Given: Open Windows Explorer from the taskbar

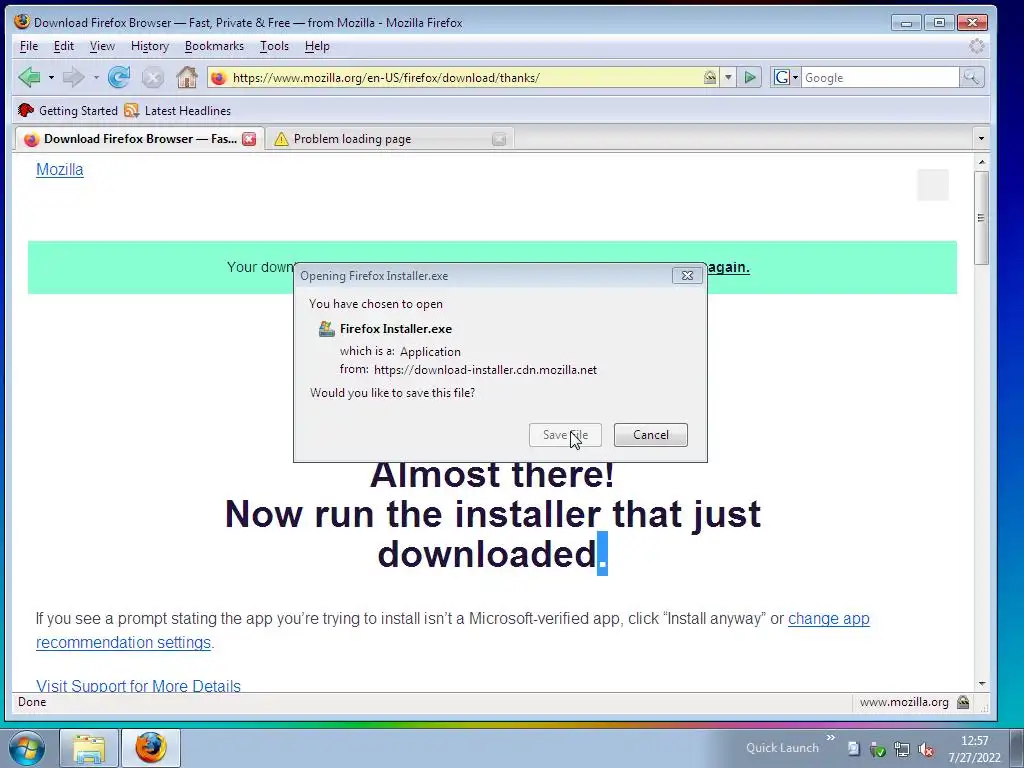Looking at the screenshot, I should [89, 748].
